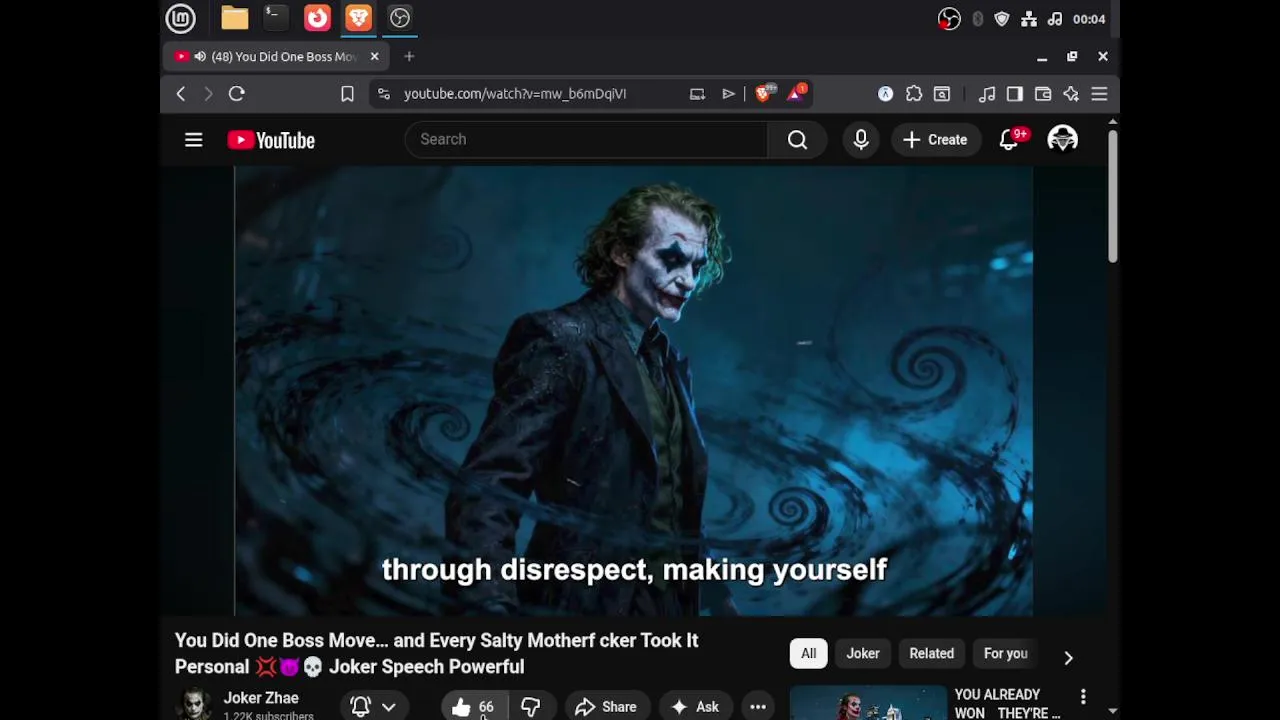This screenshot has height=720, width=1280.
Task: Open the network connections tray icon
Action: tap(1029, 19)
